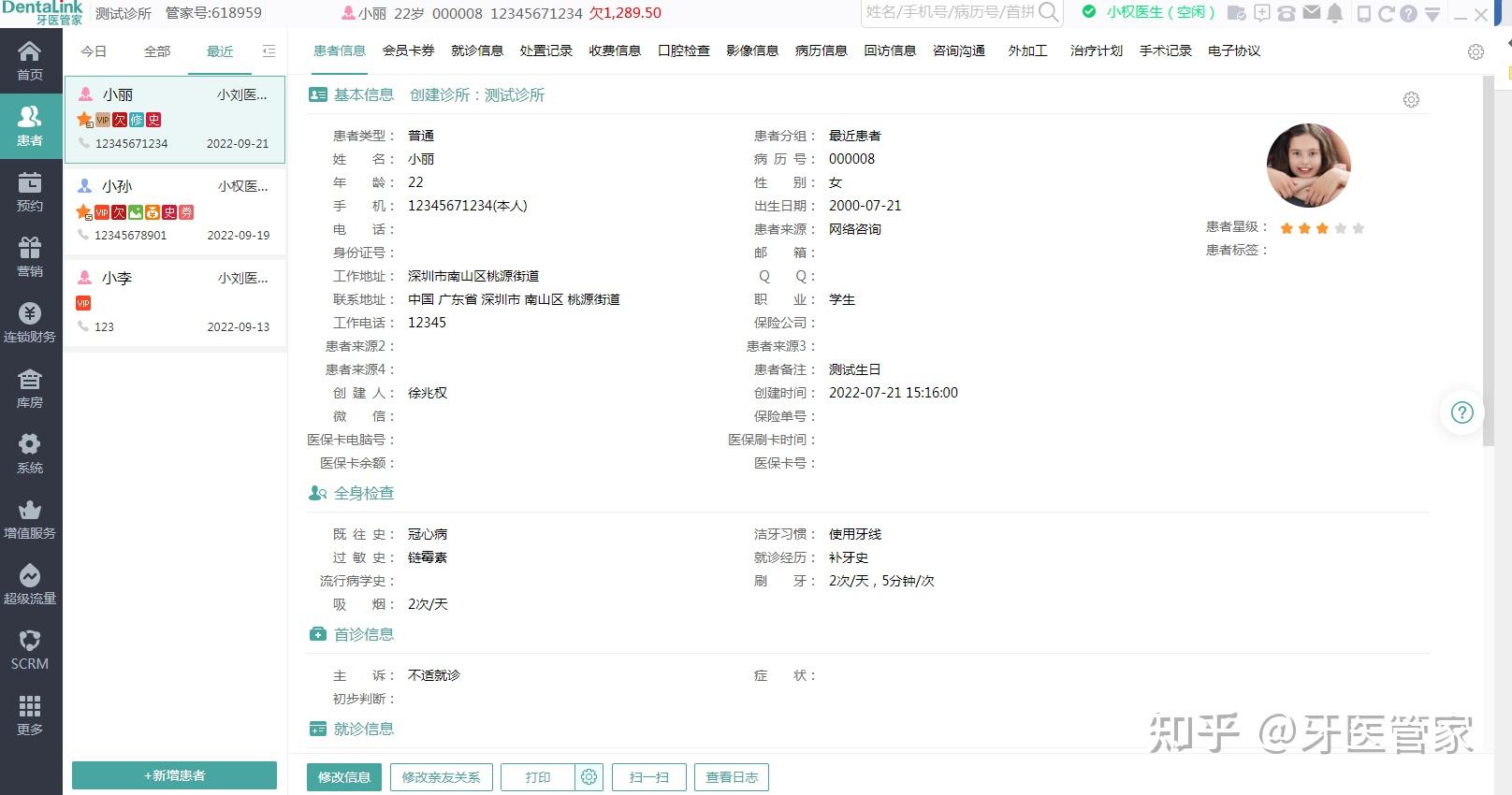Open the 口腔检查 tab
This screenshot has height=795, width=1512.
pos(684,51)
